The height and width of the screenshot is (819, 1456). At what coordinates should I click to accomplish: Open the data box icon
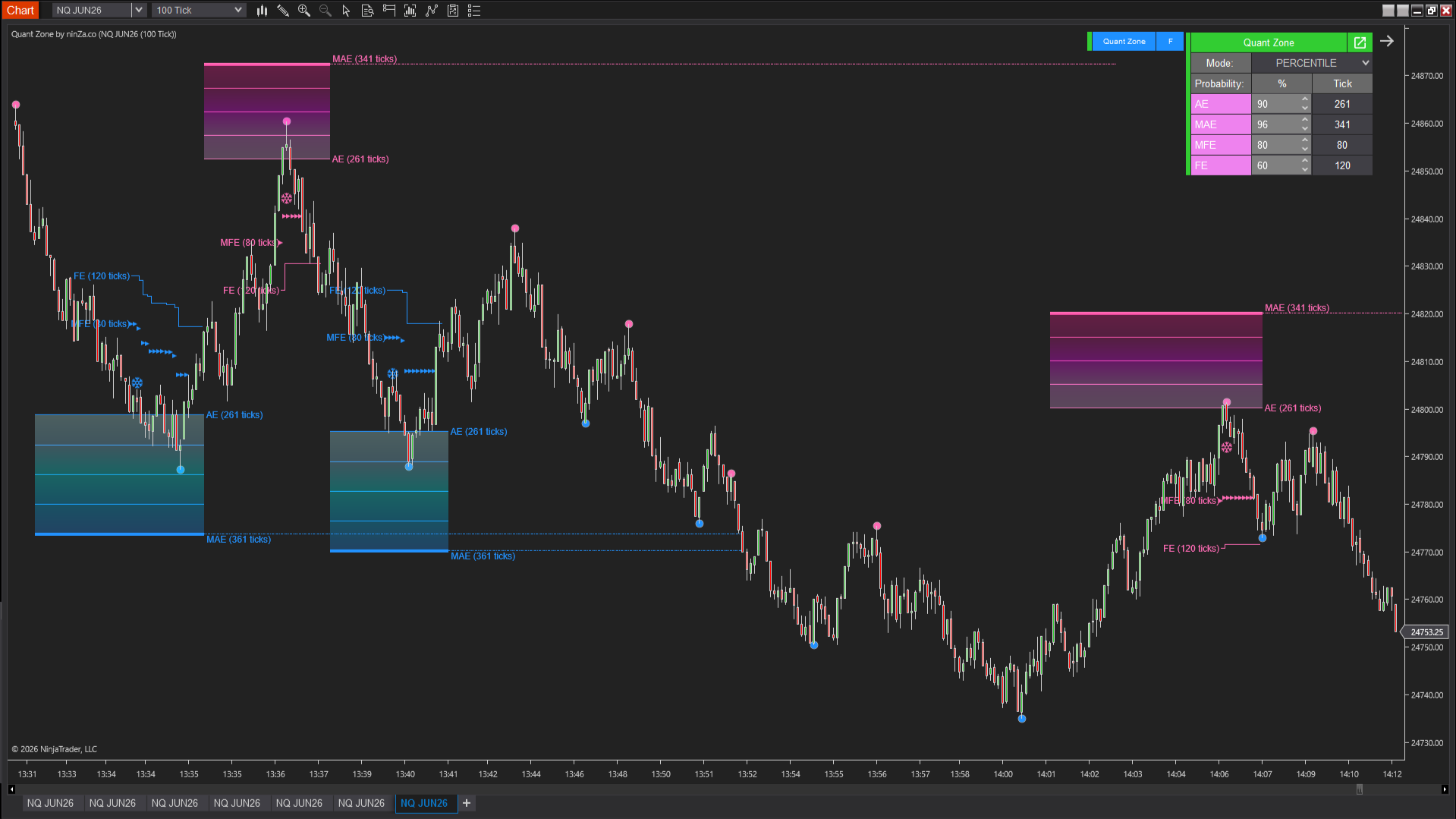pos(367,11)
